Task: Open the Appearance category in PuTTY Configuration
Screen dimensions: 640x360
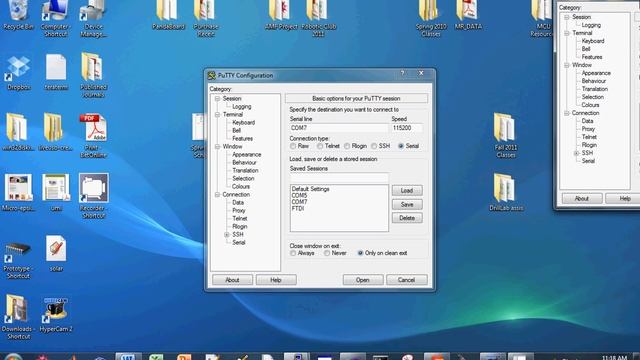Action: coord(247,155)
